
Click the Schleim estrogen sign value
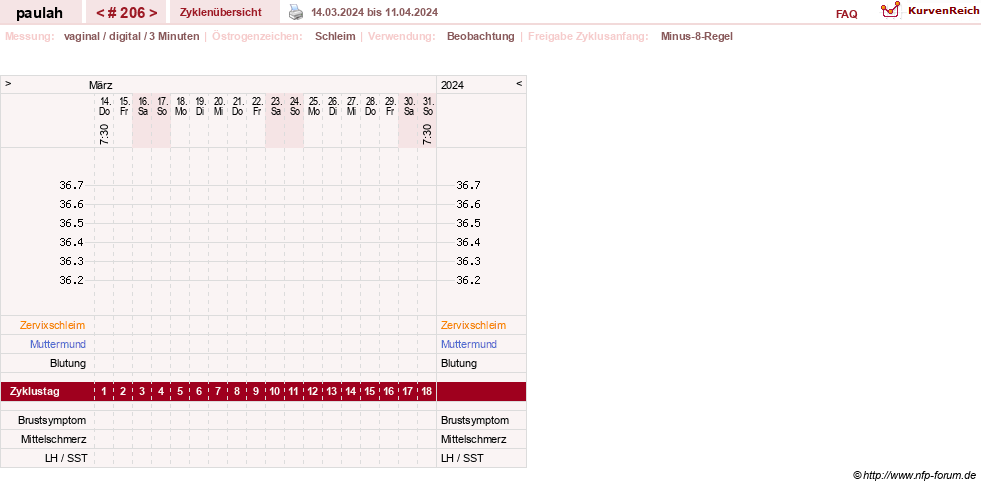coord(335,36)
